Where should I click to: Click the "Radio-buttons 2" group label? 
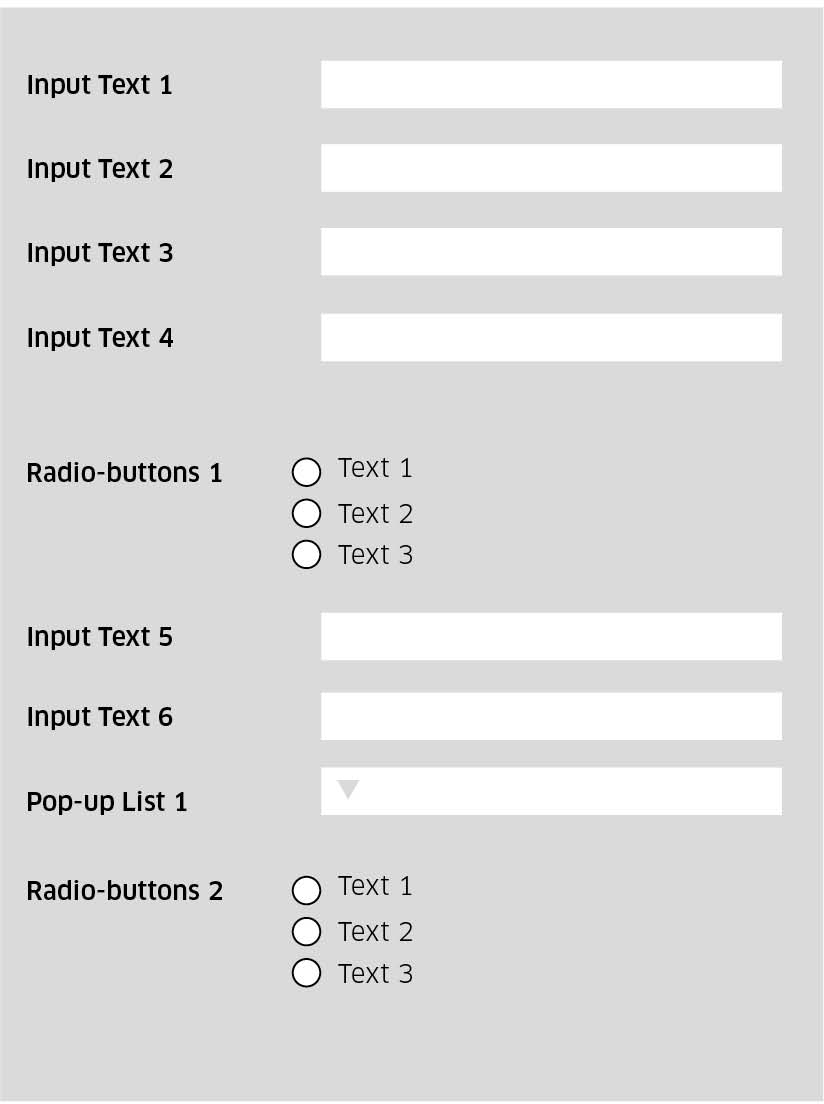pos(124,890)
